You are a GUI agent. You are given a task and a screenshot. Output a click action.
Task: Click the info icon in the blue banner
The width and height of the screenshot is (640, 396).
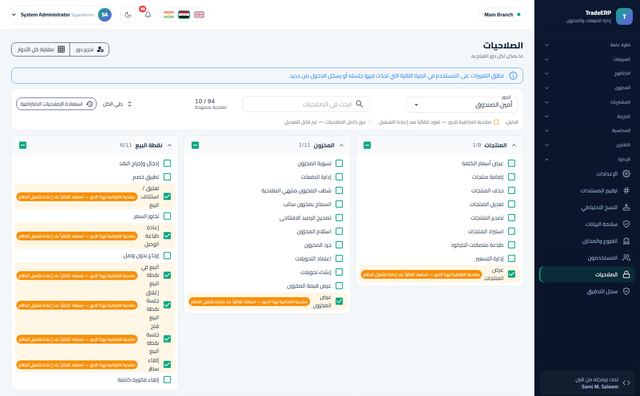pyautogui.click(x=513, y=76)
